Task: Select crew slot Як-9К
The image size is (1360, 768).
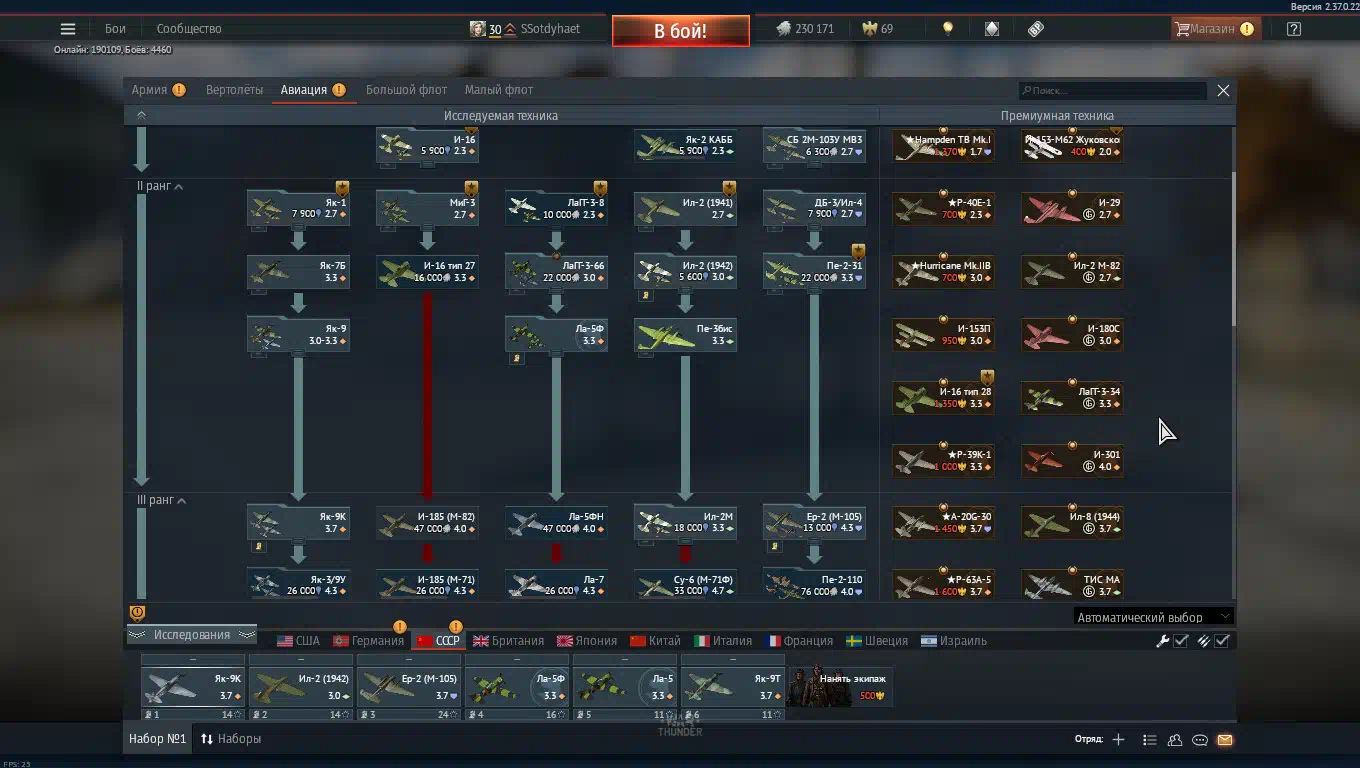Action: pyautogui.click(x=193, y=687)
